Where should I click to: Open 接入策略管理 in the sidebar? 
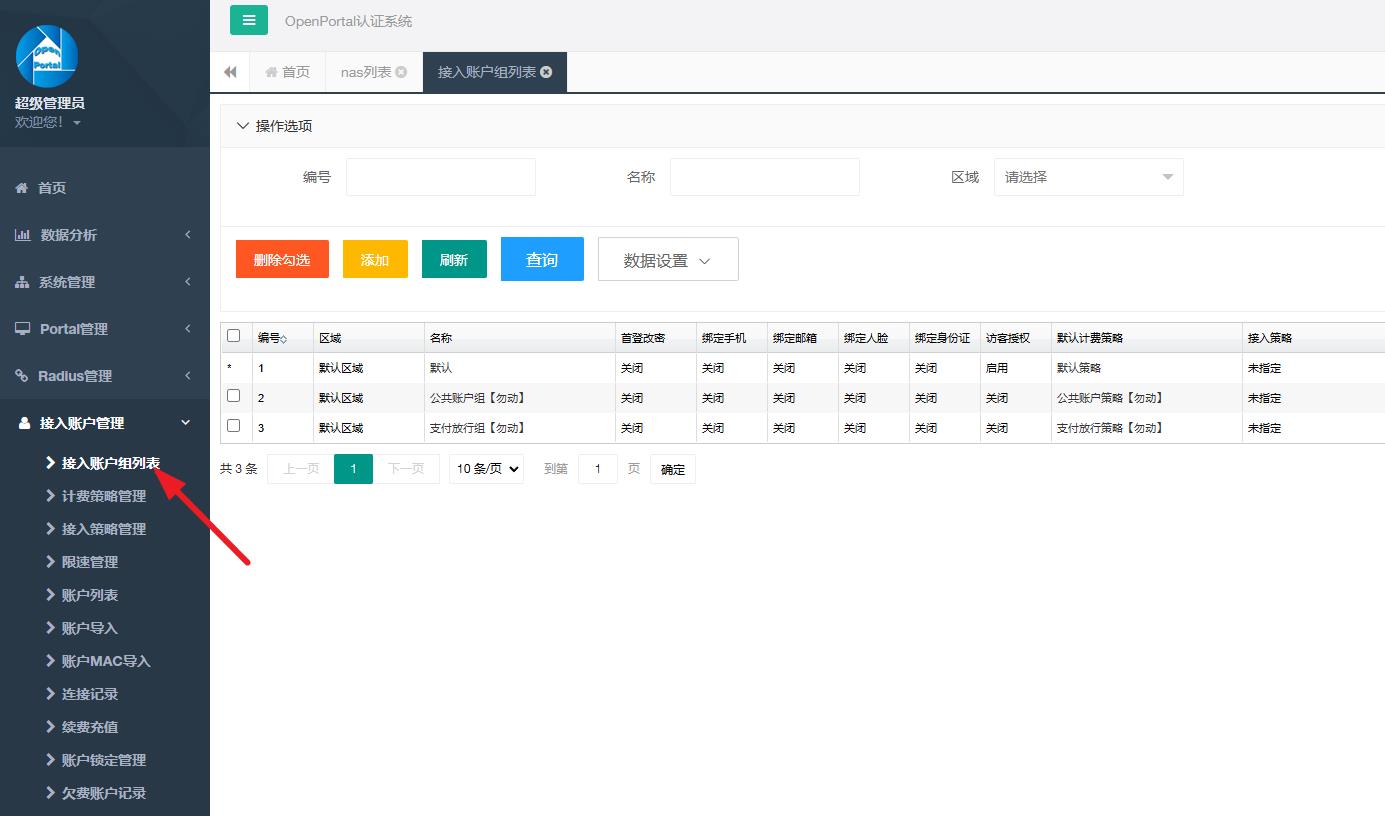click(104, 529)
